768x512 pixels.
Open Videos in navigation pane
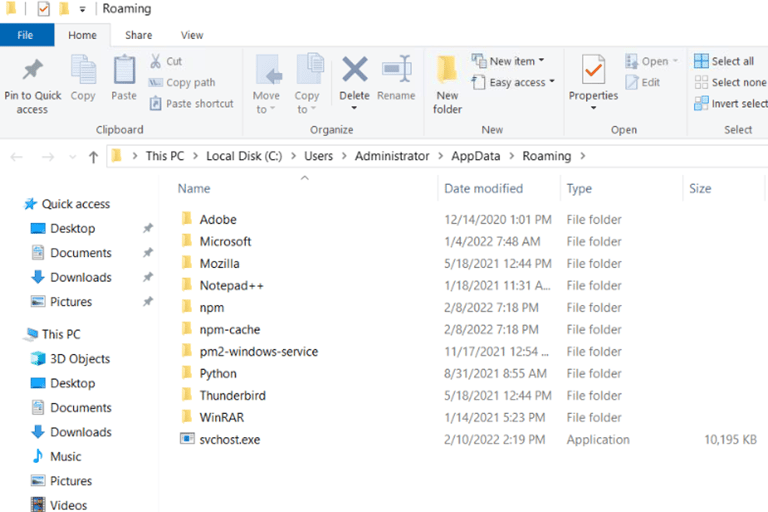coord(68,505)
